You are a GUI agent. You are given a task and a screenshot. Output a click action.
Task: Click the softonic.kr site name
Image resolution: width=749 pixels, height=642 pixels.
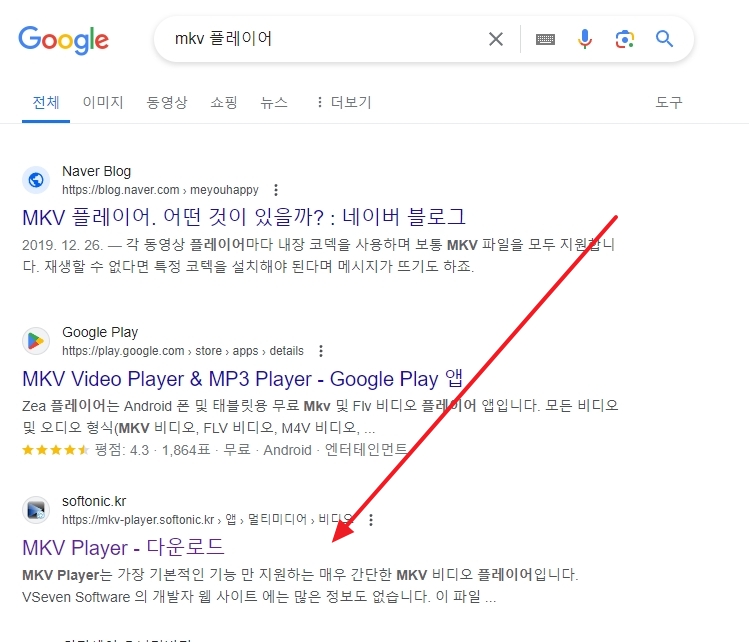tap(94, 502)
